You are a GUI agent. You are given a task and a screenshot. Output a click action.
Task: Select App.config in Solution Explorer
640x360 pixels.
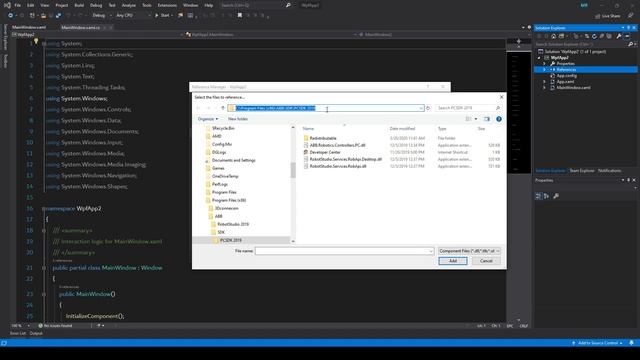tap(567, 76)
